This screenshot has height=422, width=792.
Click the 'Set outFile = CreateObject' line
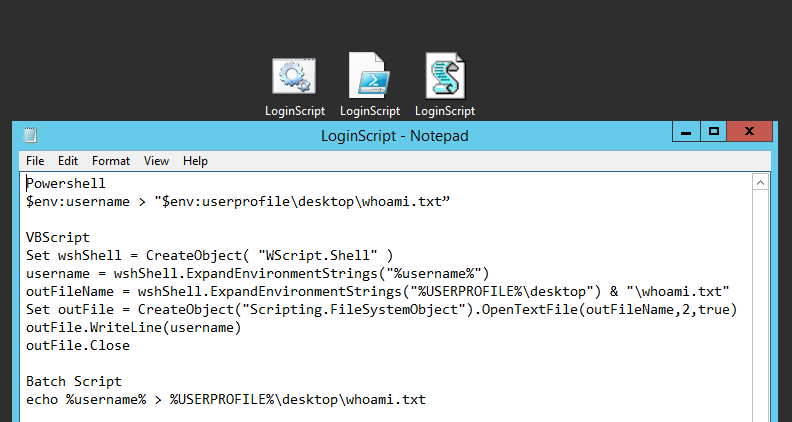point(382,309)
